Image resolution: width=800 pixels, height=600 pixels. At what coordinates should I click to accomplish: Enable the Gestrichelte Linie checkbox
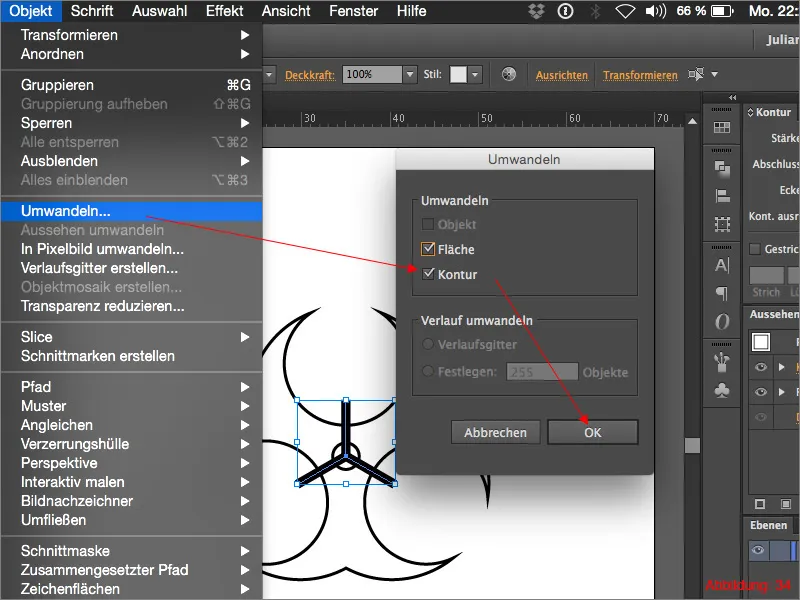[x=755, y=249]
